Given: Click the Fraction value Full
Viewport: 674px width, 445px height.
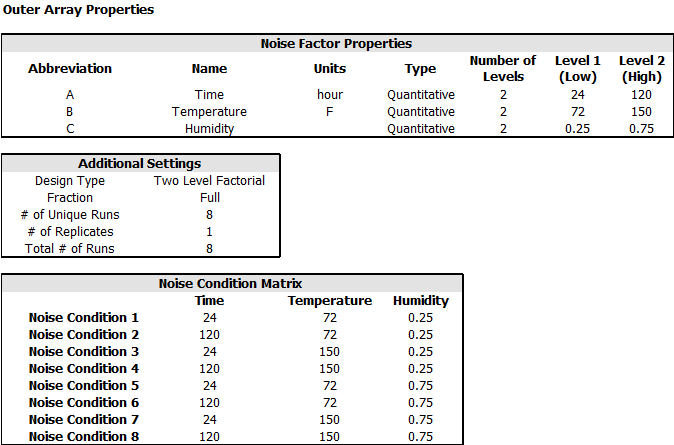Looking at the screenshot, I should 209,198.
